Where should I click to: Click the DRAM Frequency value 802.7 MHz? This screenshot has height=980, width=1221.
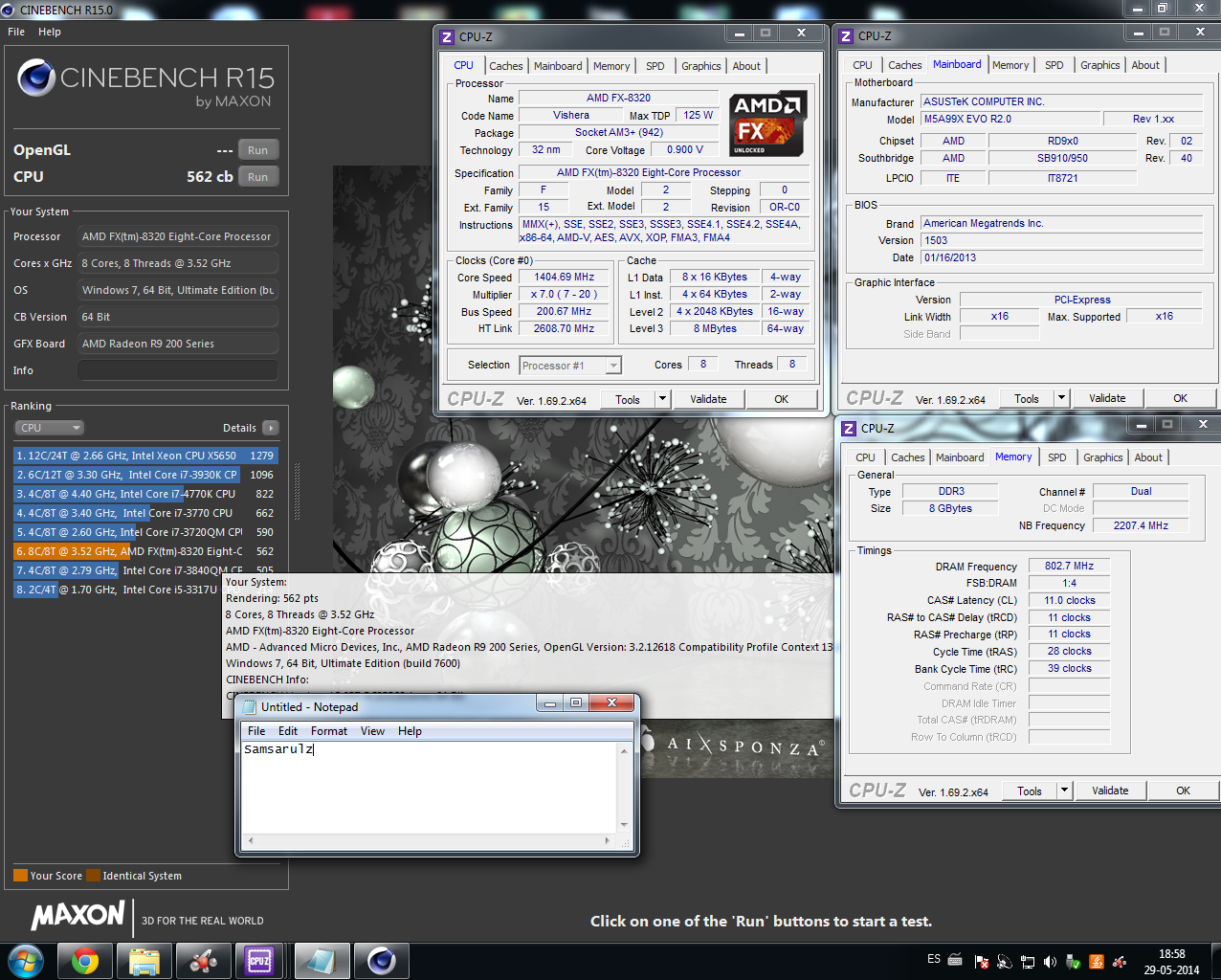coord(1069,567)
